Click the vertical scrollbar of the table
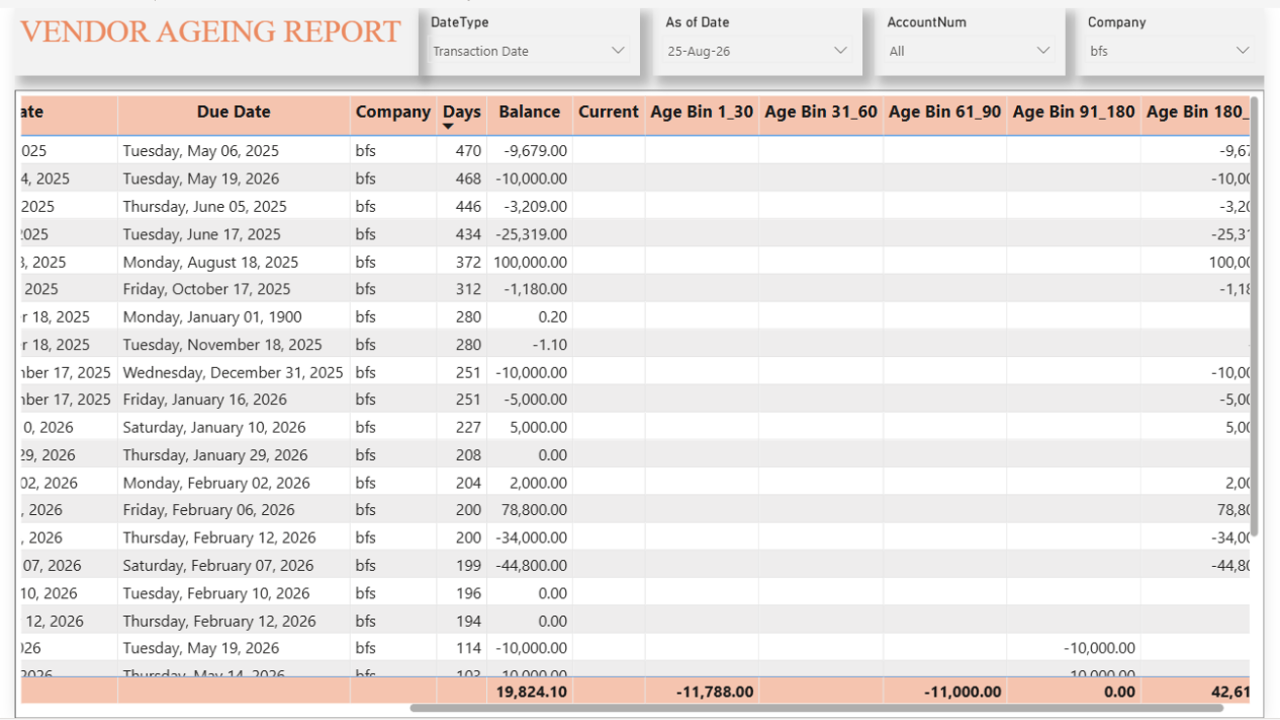 click(x=1255, y=315)
